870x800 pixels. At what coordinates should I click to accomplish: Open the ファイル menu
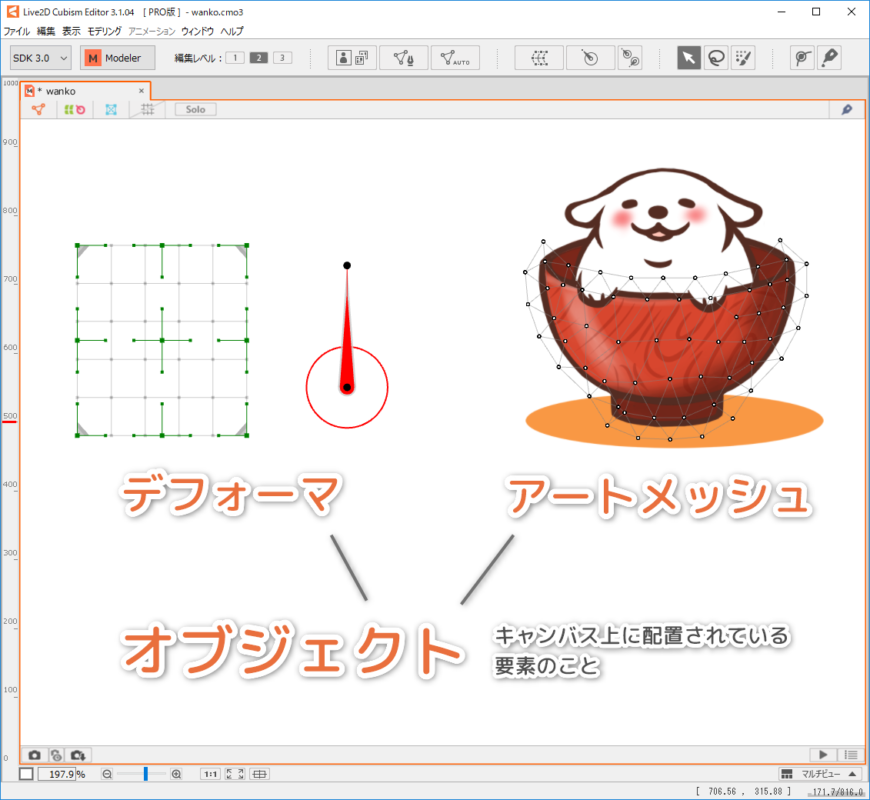pos(17,31)
